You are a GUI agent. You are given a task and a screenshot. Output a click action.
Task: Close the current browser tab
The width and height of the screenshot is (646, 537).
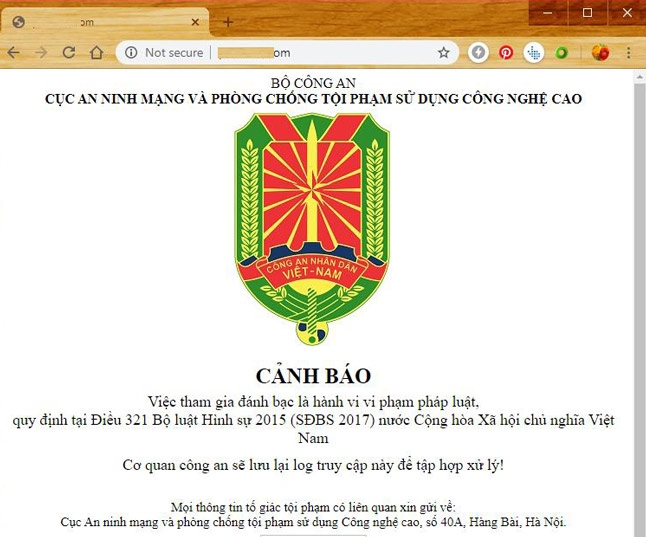coord(195,22)
